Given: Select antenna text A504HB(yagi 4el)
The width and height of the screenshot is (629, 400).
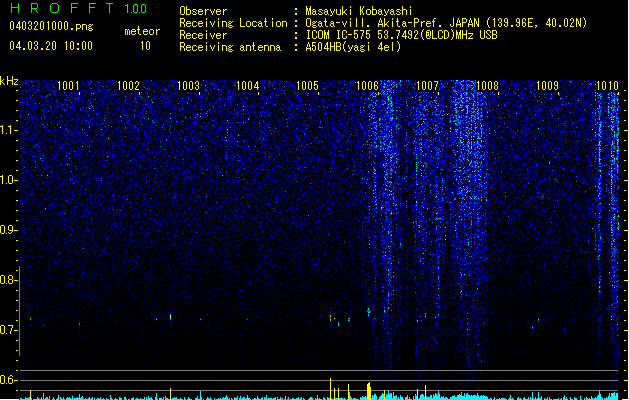Looking at the screenshot, I should 353,47.
